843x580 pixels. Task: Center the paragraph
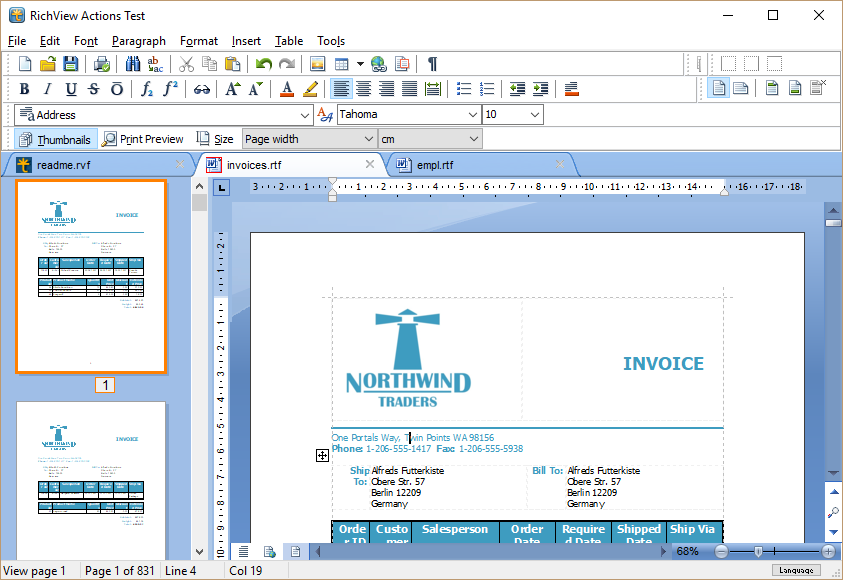coord(364,89)
